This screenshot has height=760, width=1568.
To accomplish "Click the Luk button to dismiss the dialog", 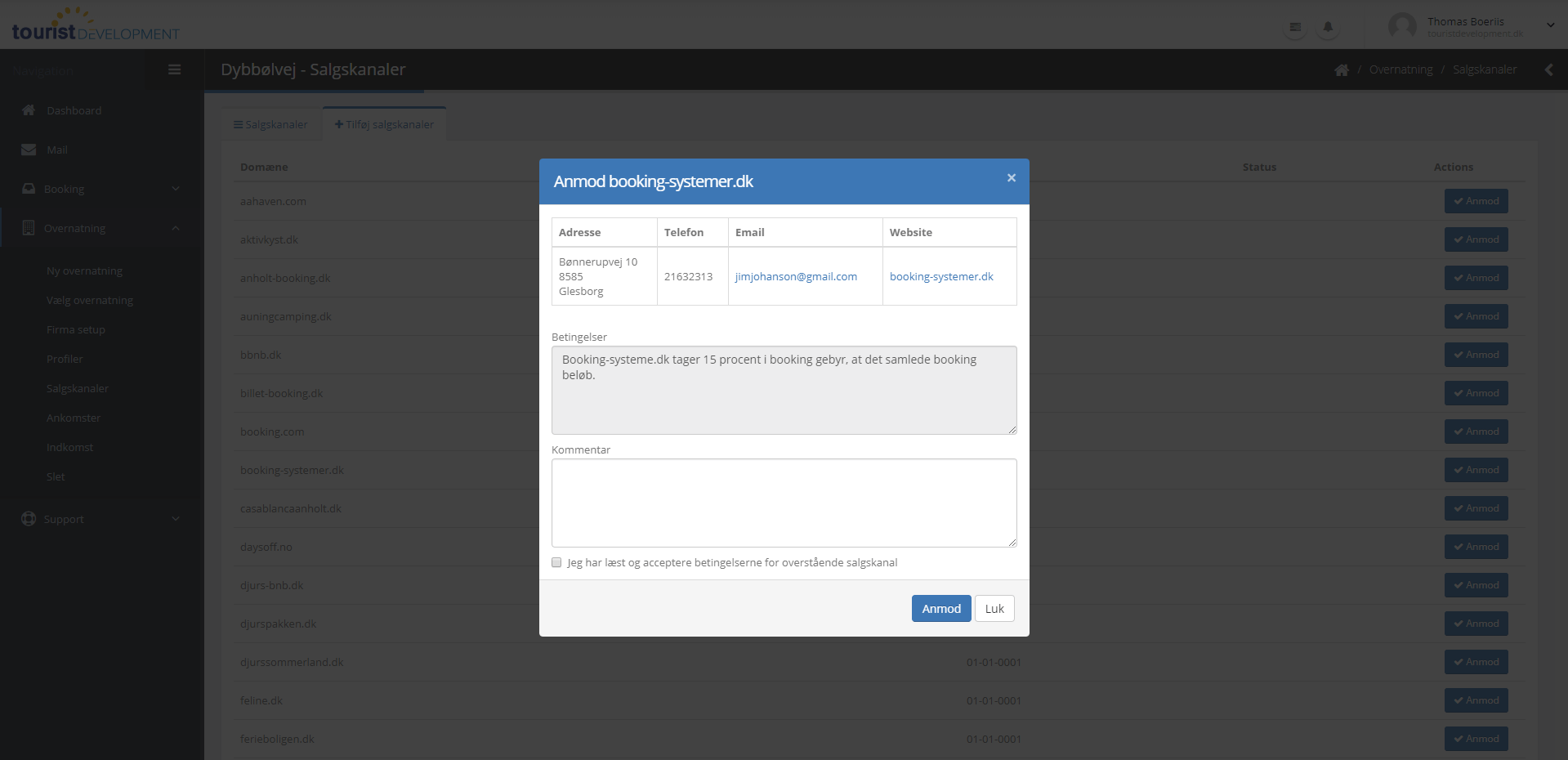I will click(994, 609).
